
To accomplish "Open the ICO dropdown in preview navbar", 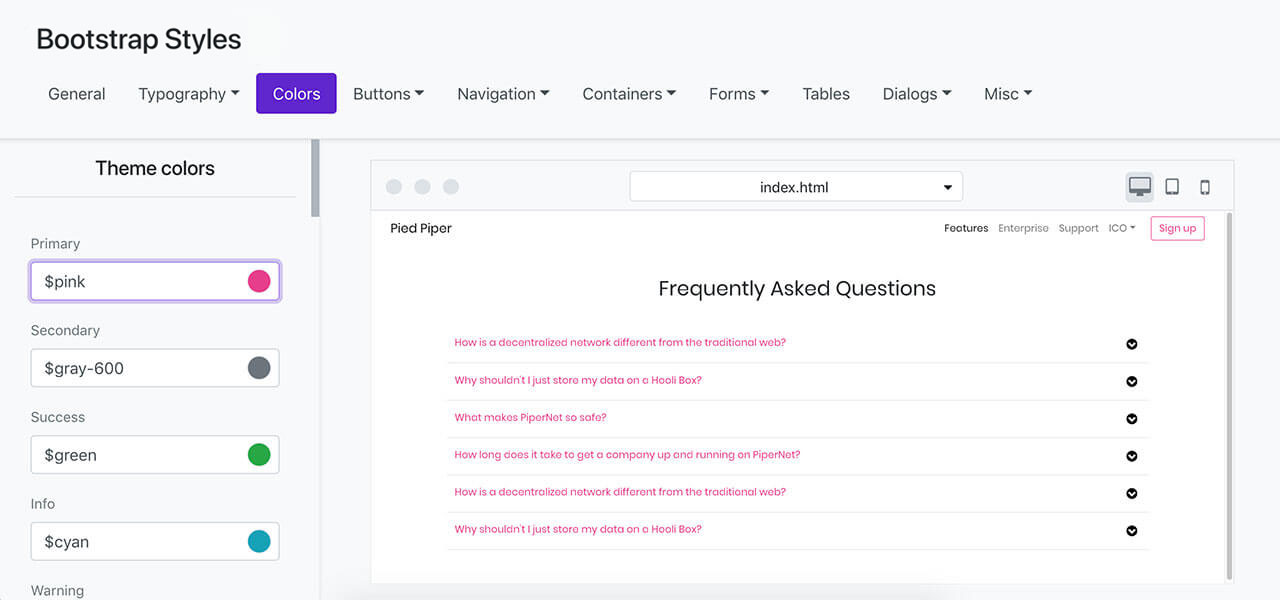I will tap(1122, 228).
